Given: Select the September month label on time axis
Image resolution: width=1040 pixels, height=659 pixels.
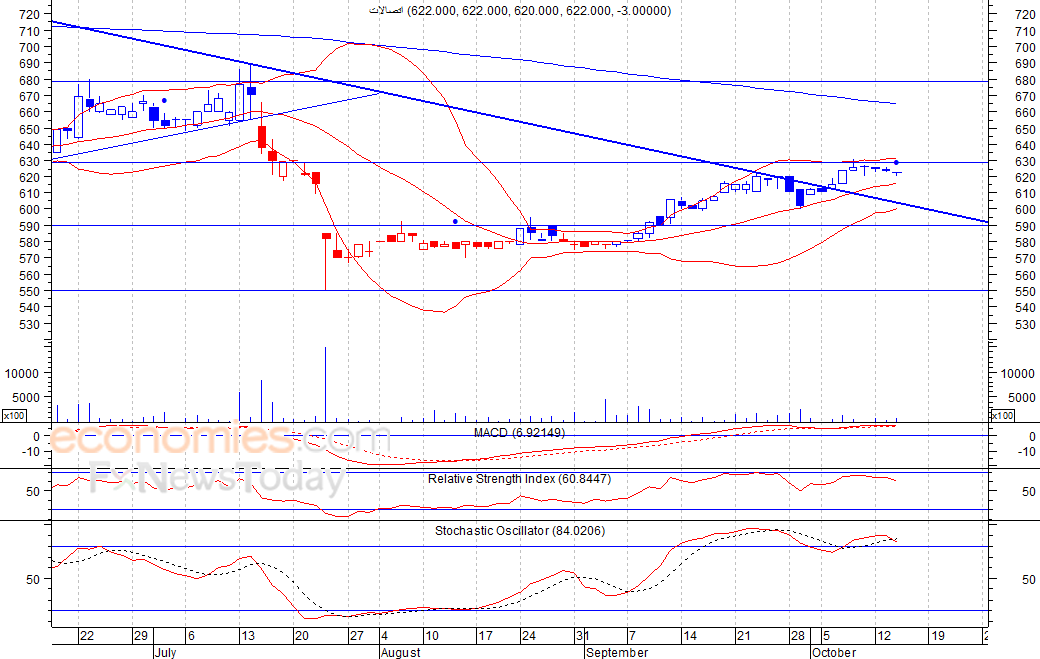Looking at the screenshot, I should click(x=617, y=652).
